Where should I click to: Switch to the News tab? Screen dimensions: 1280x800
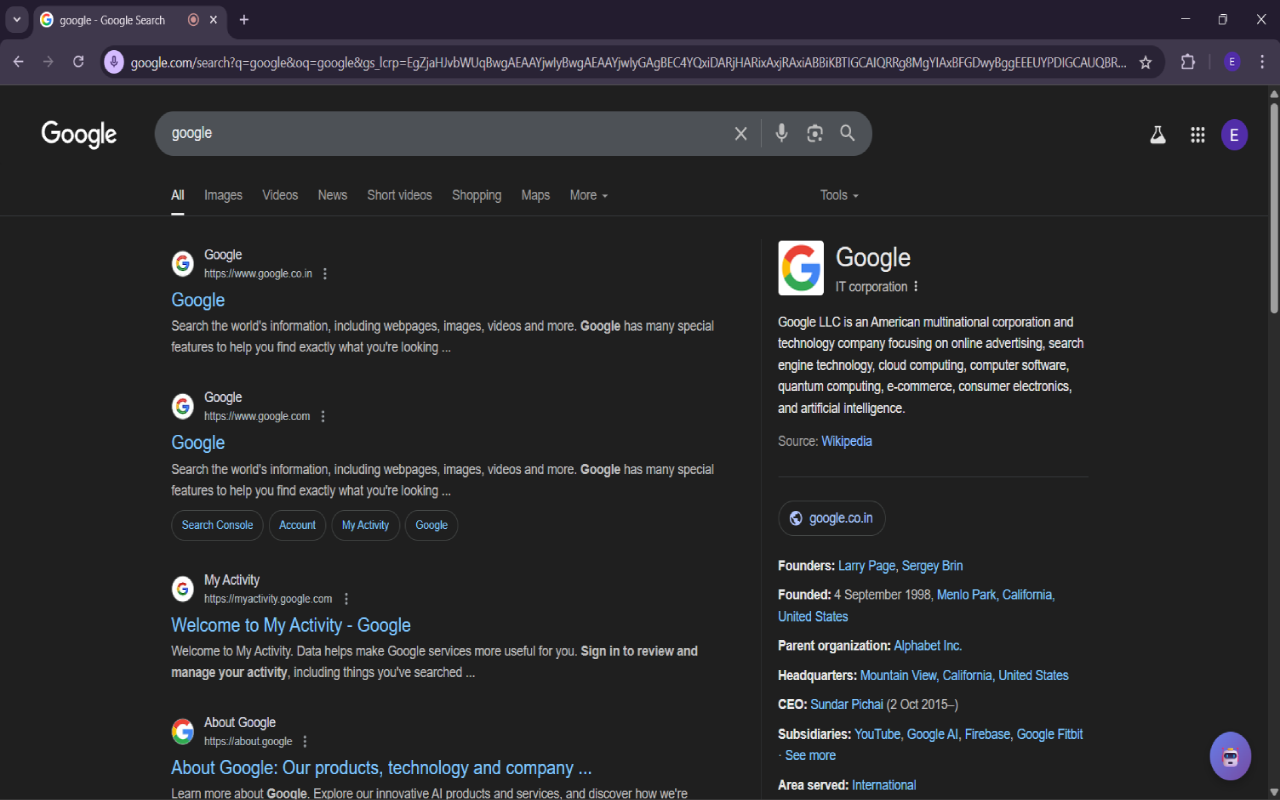pos(333,196)
